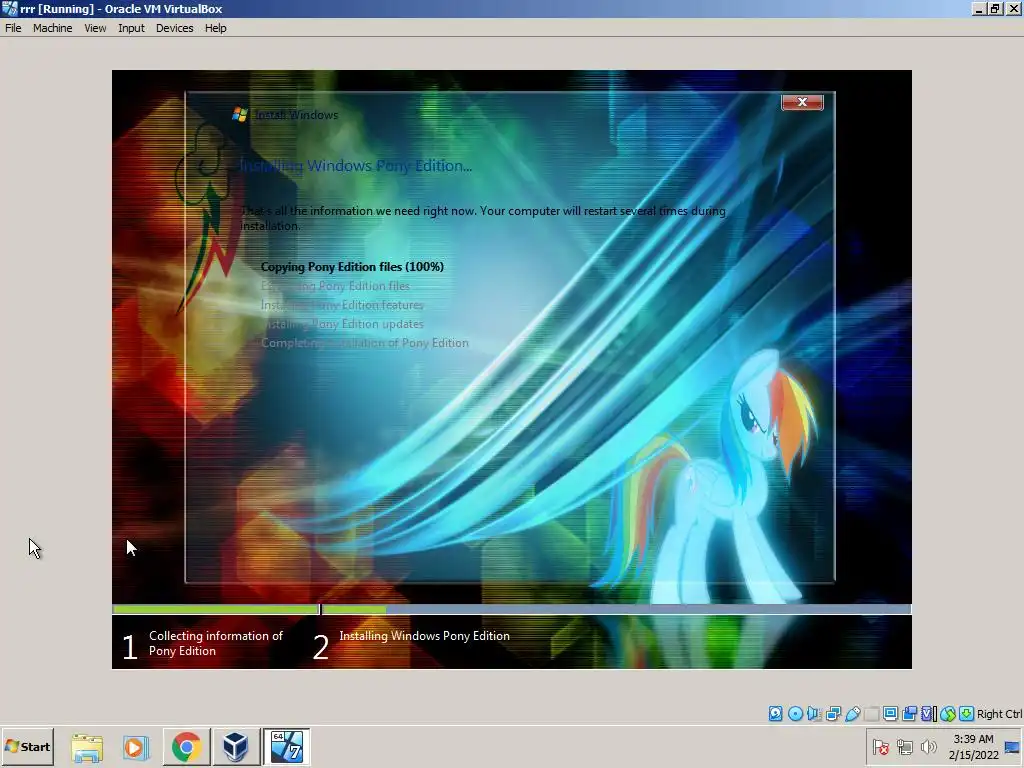
Task: Close the Install Windows dialog
Action: point(803,102)
